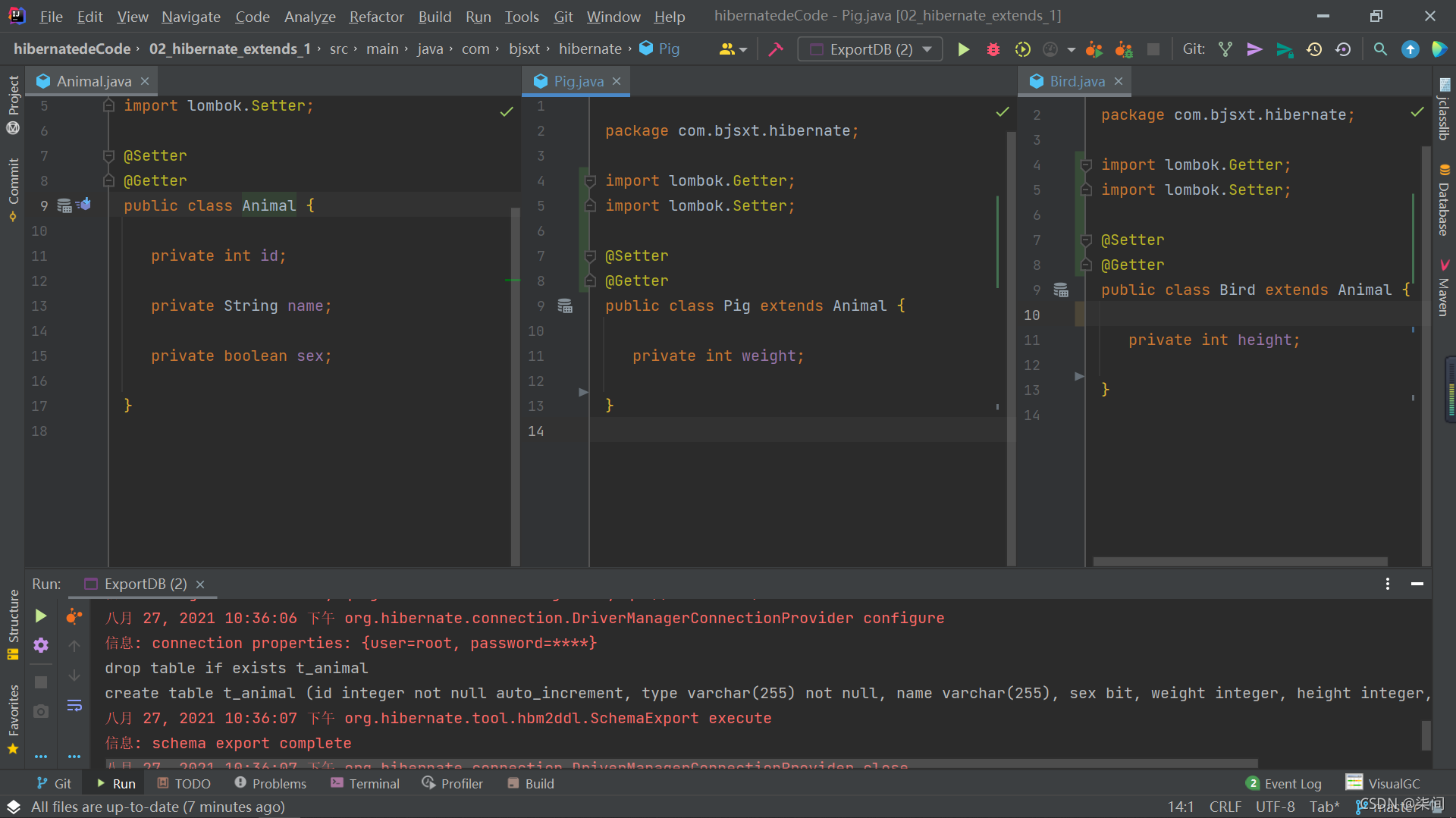1456x818 pixels.
Task: Open the Refactor menu
Action: [x=376, y=16]
